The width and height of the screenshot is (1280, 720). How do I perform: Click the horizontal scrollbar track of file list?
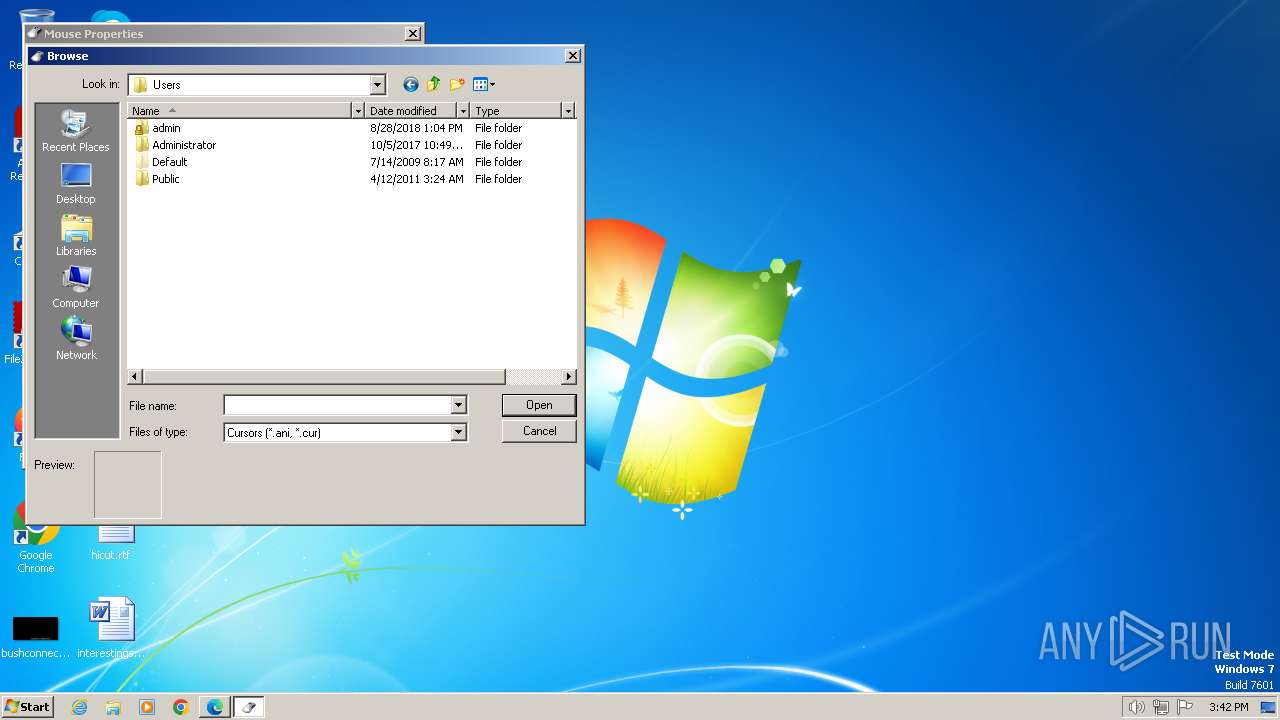click(533, 377)
